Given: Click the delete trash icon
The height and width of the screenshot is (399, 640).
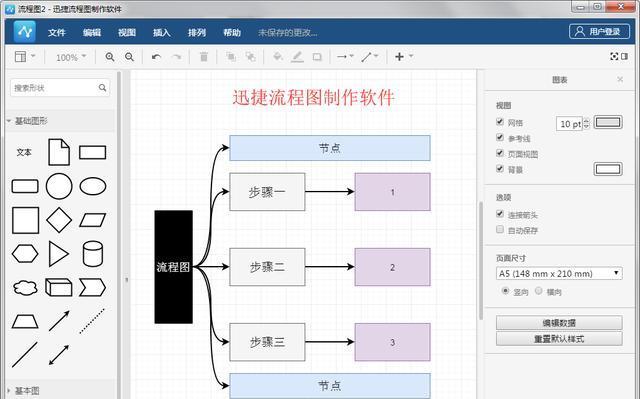Looking at the screenshot, I should coord(203,57).
